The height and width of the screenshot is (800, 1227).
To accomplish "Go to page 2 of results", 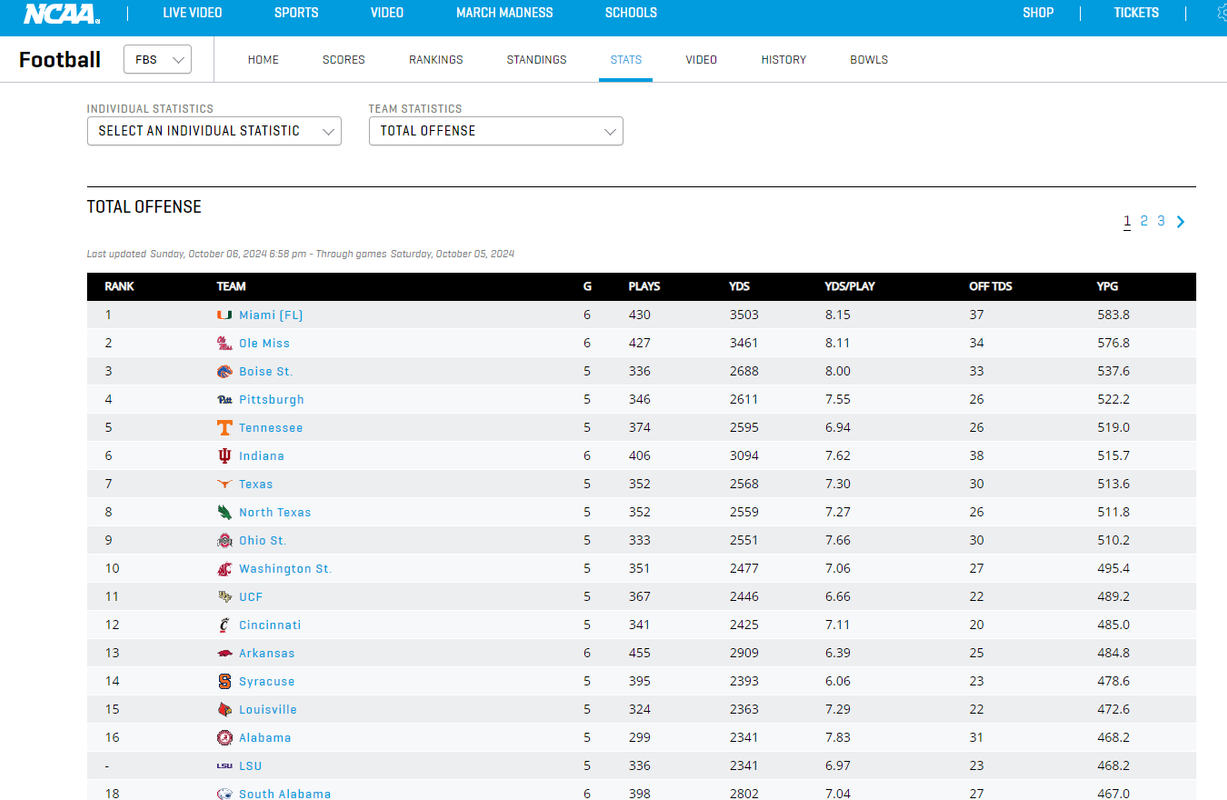I will pyautogui.click(x=1144, y=221).
